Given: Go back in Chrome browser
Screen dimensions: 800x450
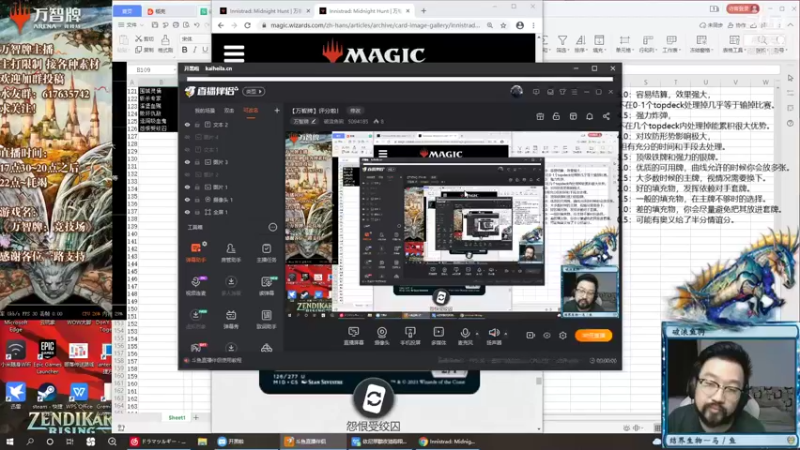Looking at the screenshot, I should pyautogui.click(x=220, y=25).
